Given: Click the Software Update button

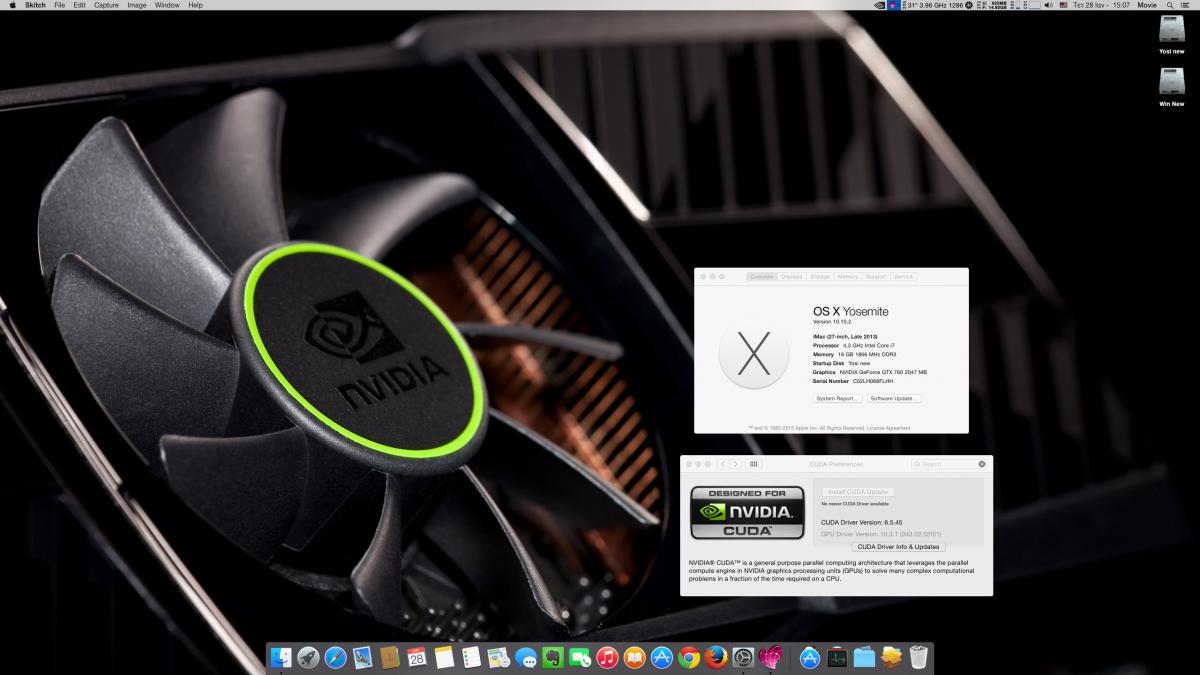Looking at the screenshot, I should point(894,398).
